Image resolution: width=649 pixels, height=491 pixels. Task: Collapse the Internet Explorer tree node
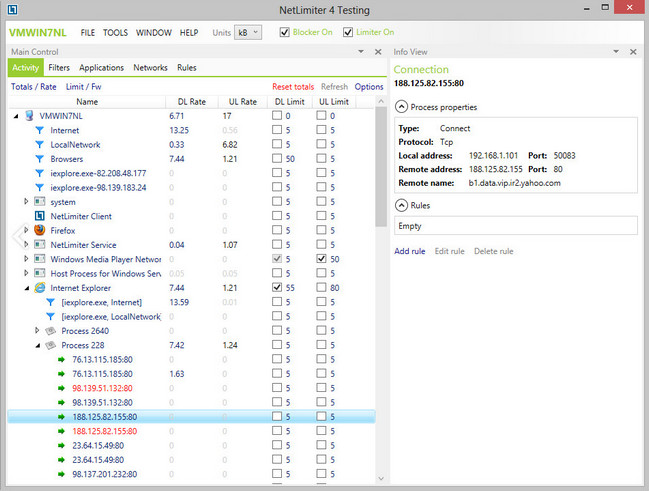[27, 288]
